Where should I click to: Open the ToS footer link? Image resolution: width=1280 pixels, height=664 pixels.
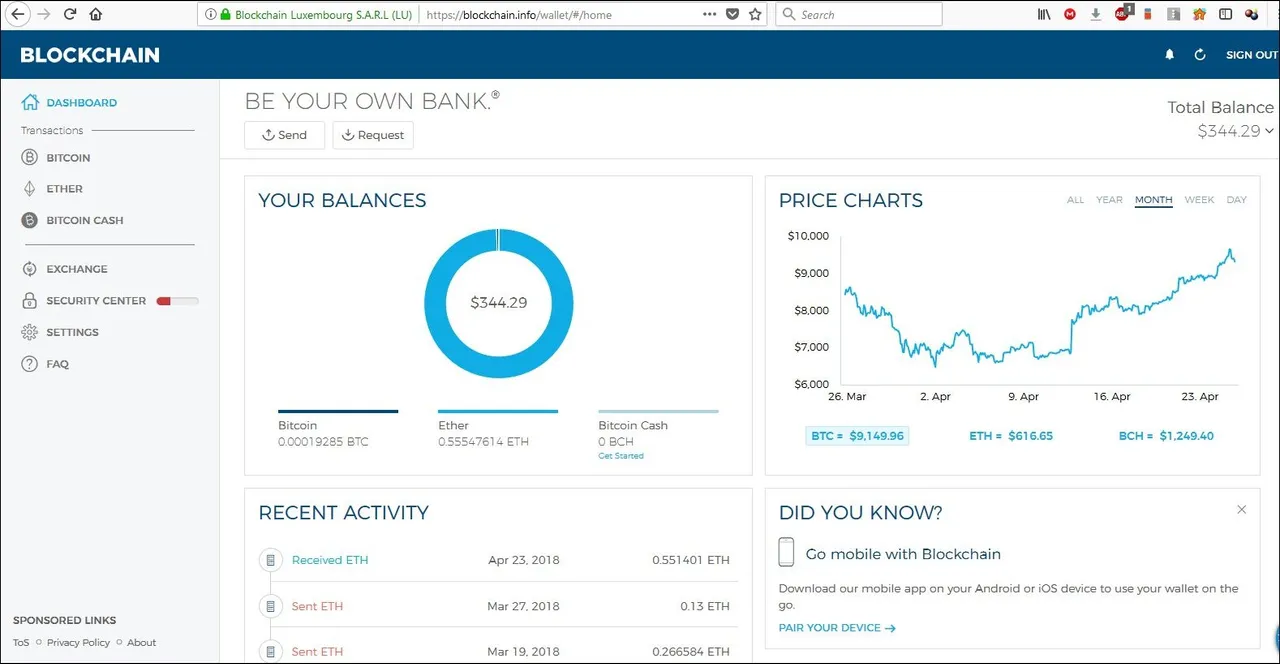point(21,643)
